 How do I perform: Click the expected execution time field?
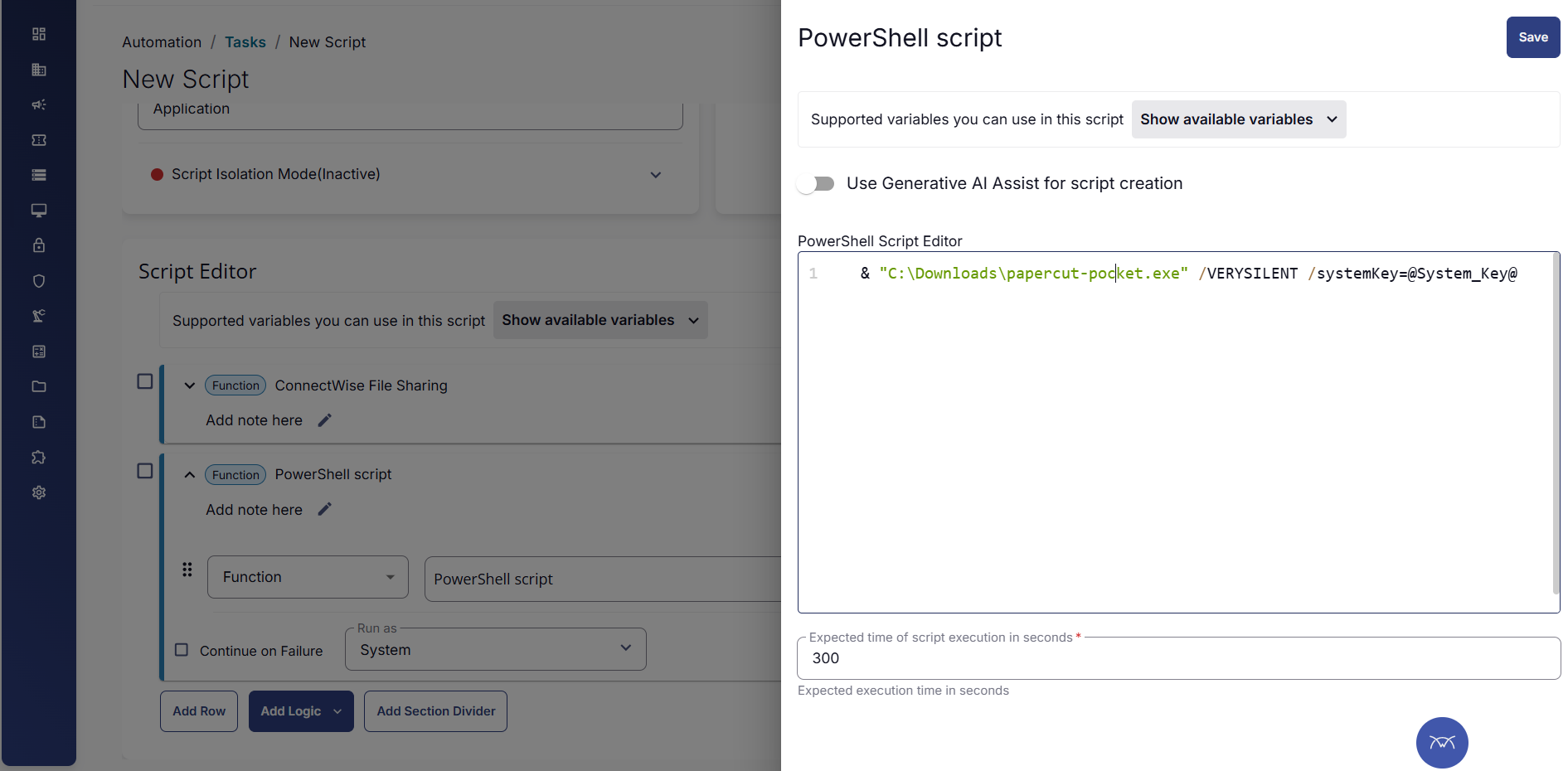point(1178,658)
